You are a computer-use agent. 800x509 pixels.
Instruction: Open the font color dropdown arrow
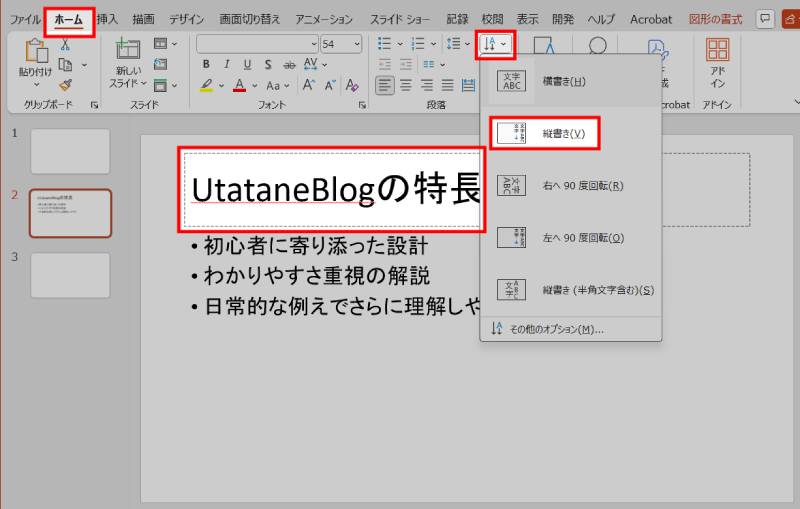(x=255, y=86)
